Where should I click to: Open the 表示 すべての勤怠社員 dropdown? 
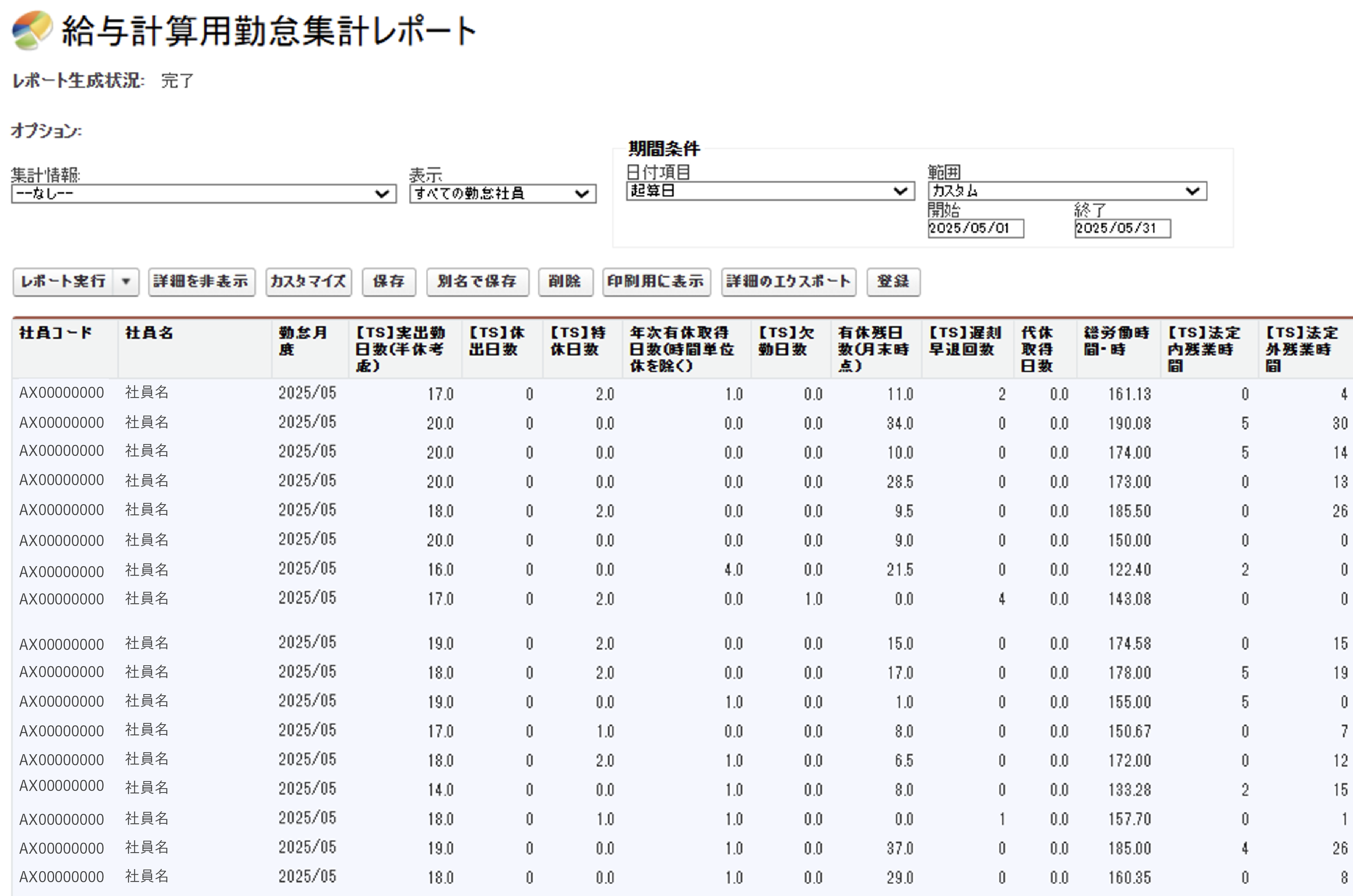pyautogui.click(x=502, y=194)
